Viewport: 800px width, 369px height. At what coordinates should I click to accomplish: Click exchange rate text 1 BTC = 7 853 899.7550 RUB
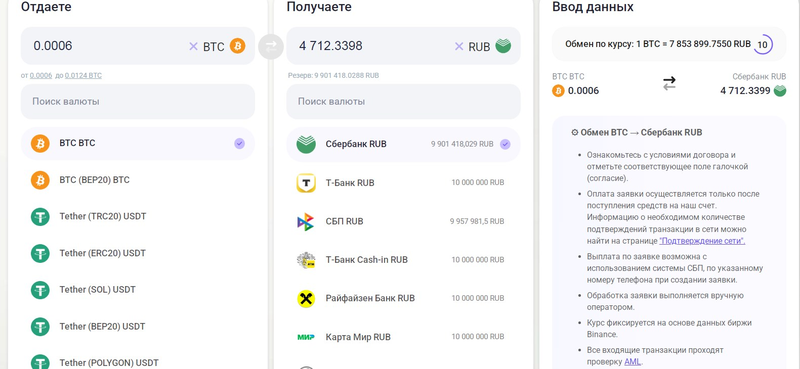693,44
